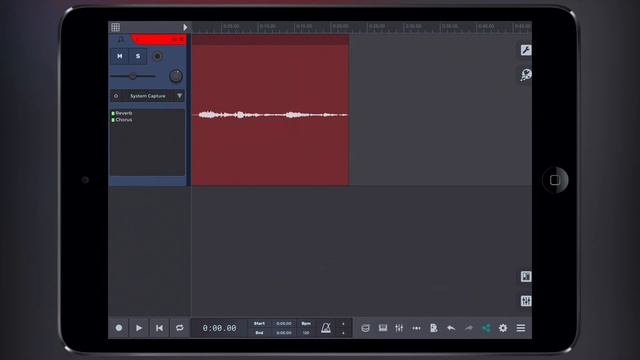Viewport: 640px width, 360px height.
Task: Click the three-dots node icon in the toolbar
Action: tap(416, 328)
